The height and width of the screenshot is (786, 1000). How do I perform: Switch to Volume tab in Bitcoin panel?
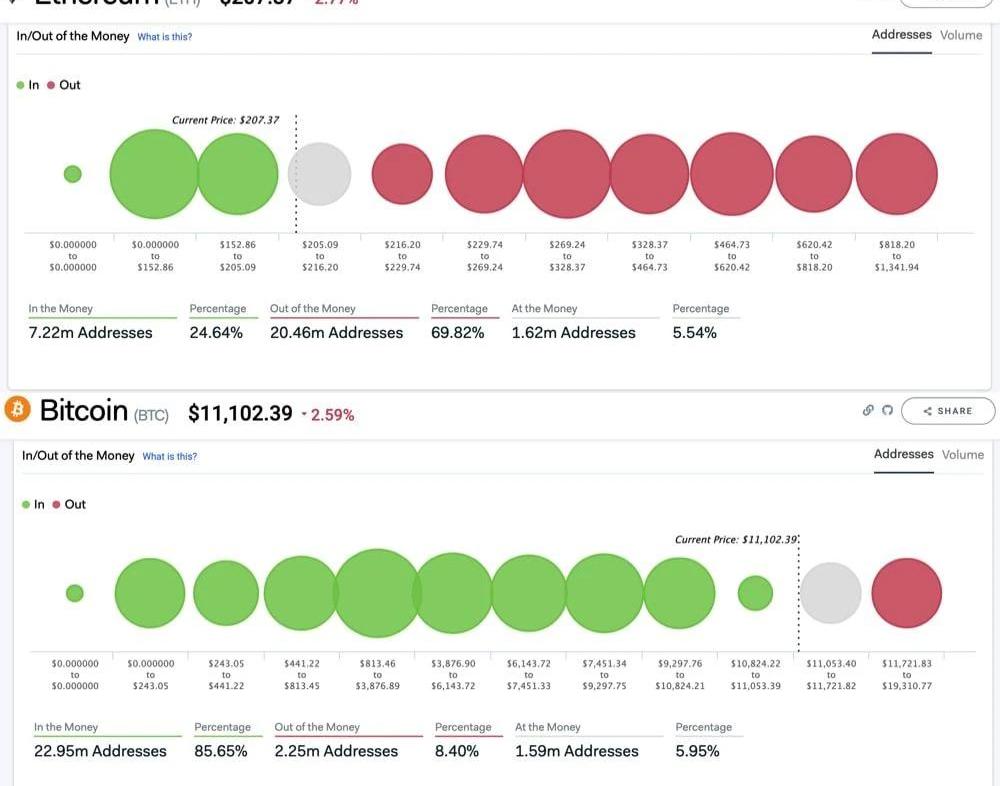pyautogui.click(x=963, y=454)
